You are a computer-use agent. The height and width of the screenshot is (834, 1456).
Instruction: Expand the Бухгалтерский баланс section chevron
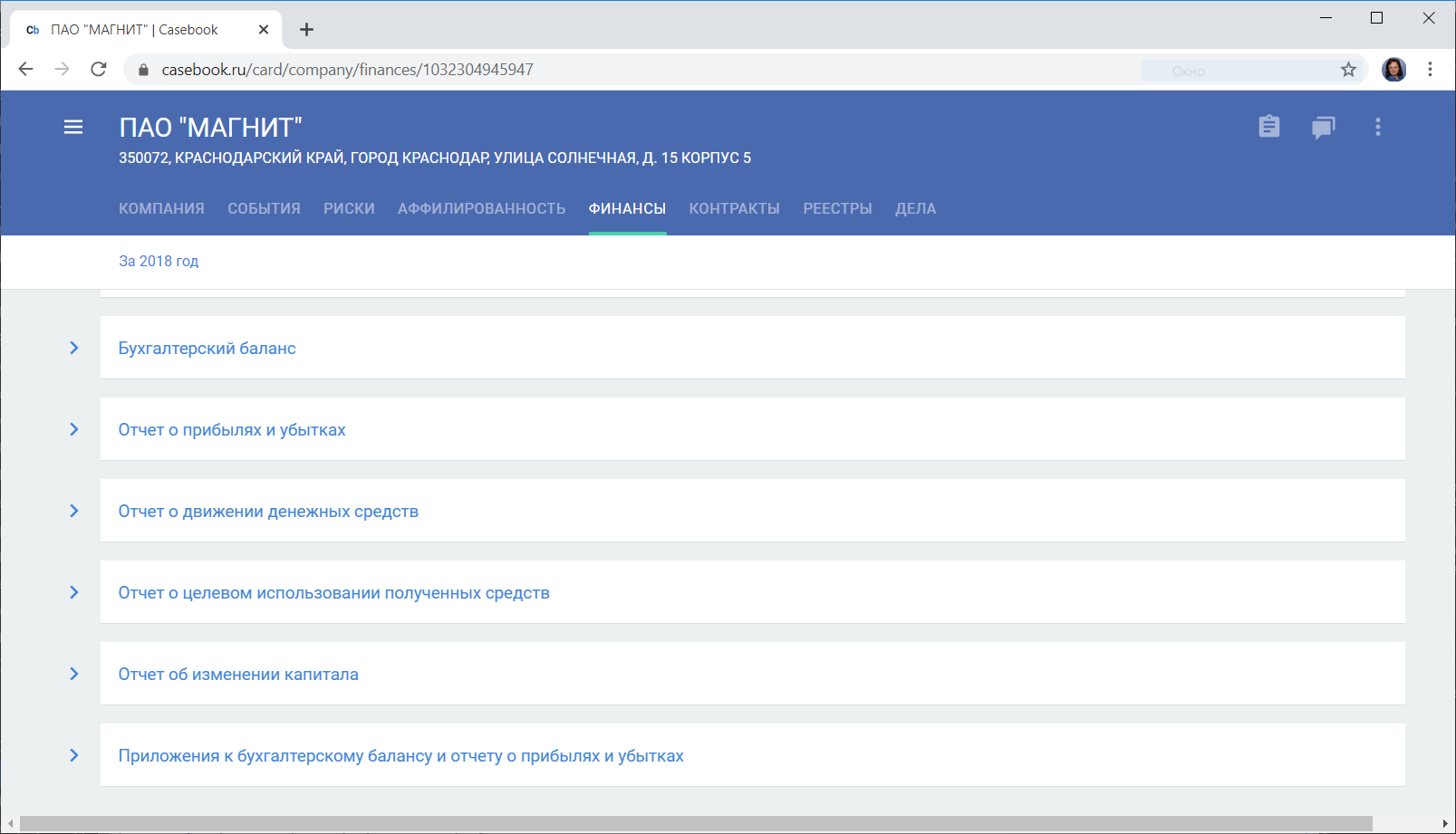pos(74,348)
